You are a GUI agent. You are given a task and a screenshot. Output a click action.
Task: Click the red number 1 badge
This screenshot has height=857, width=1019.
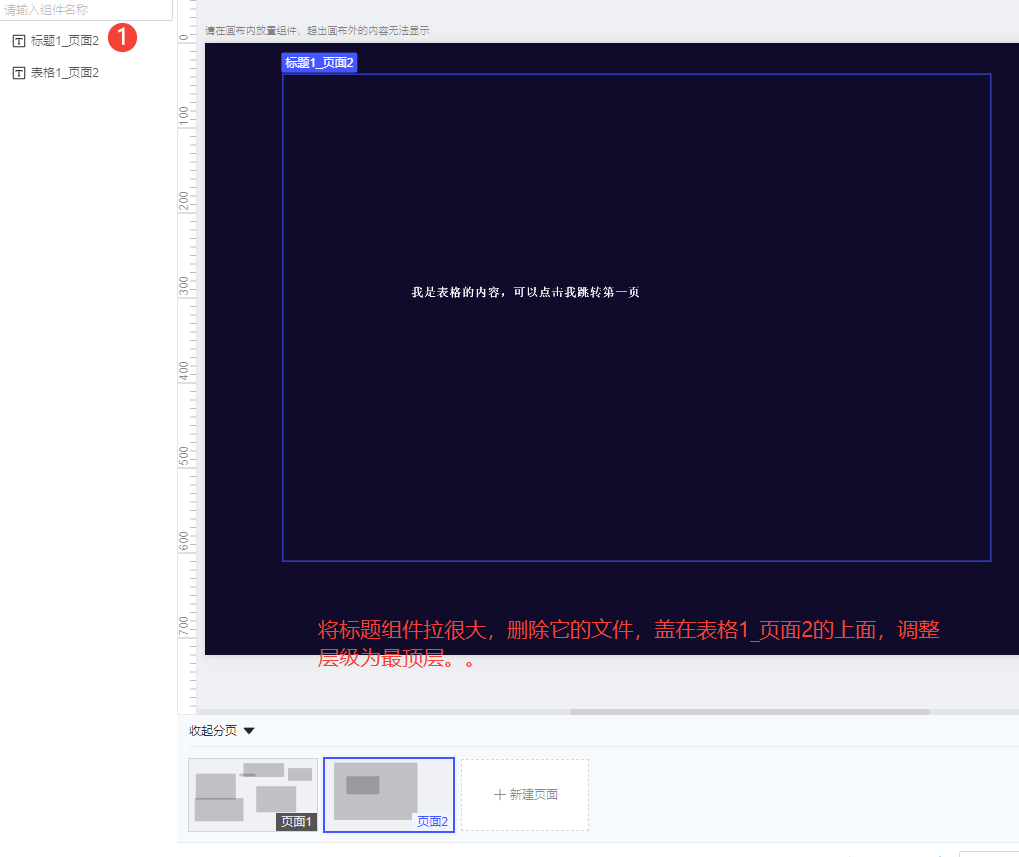121,38
